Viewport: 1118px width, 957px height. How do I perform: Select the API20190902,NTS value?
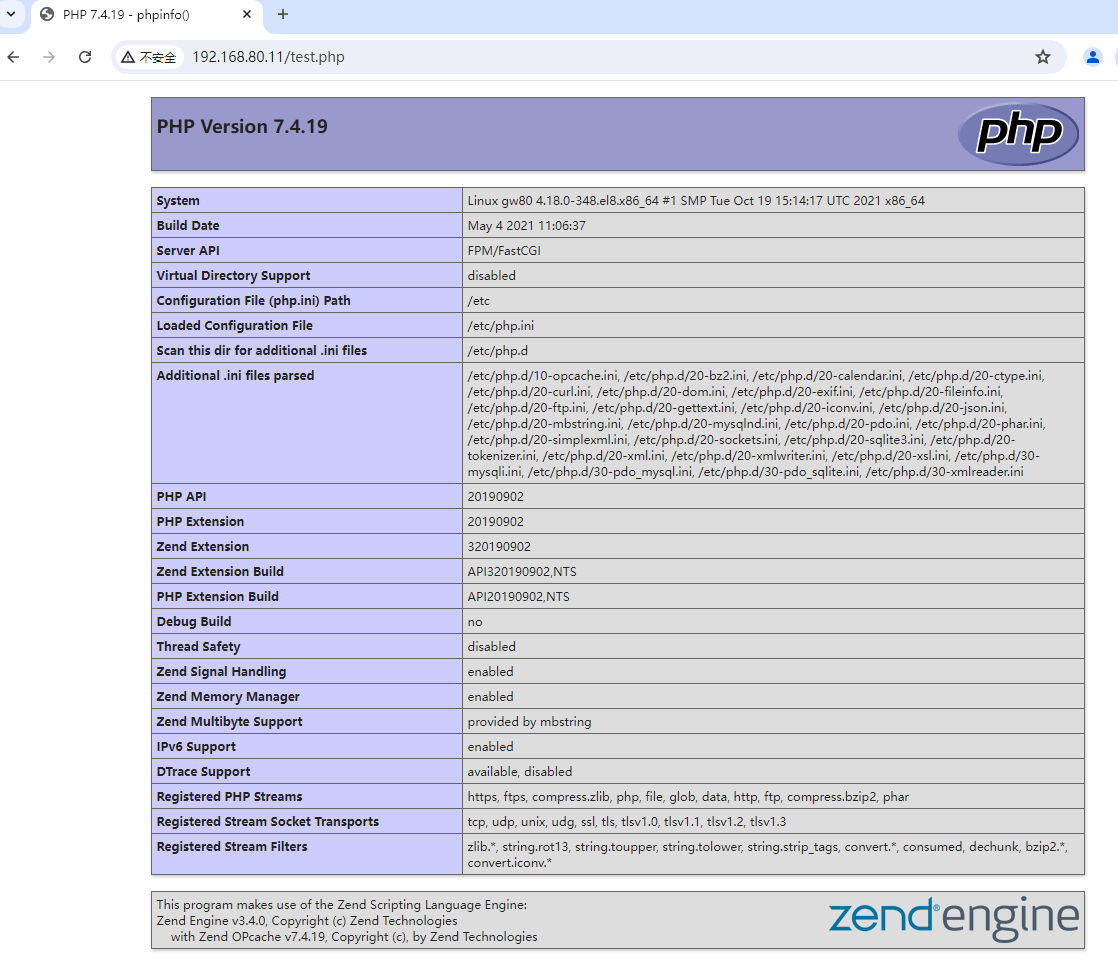point(518,597)
